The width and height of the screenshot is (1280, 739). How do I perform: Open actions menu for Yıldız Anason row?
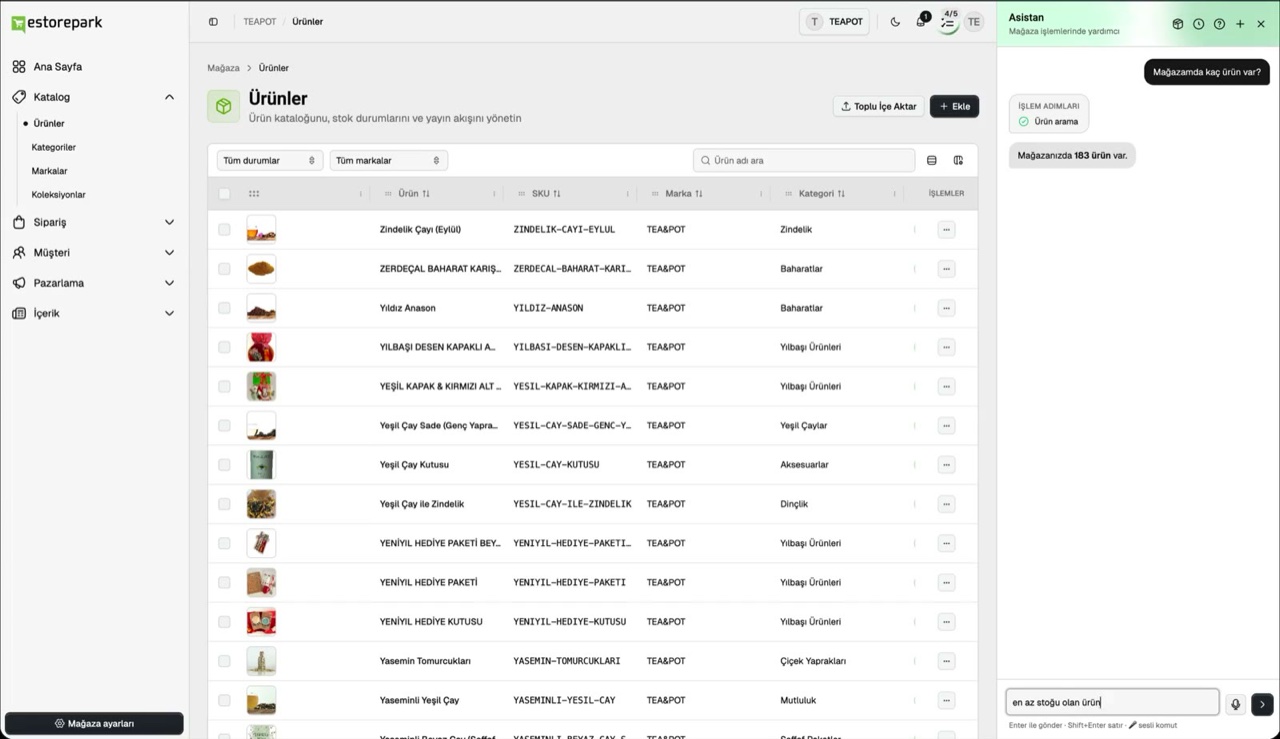coord(946,308)
